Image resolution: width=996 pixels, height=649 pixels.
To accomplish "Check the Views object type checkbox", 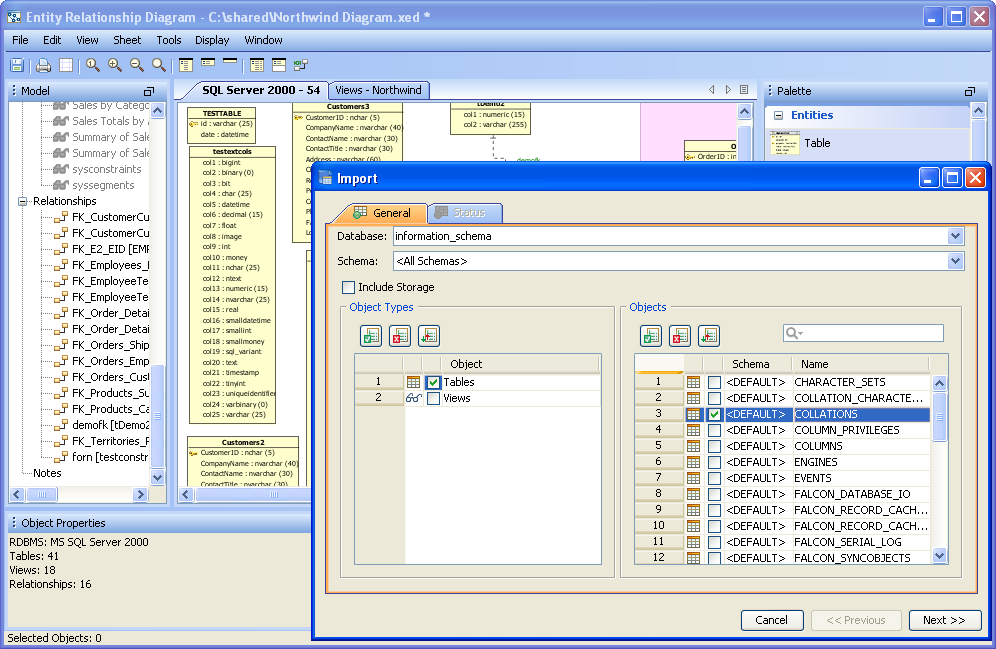I will pos(433,399).
